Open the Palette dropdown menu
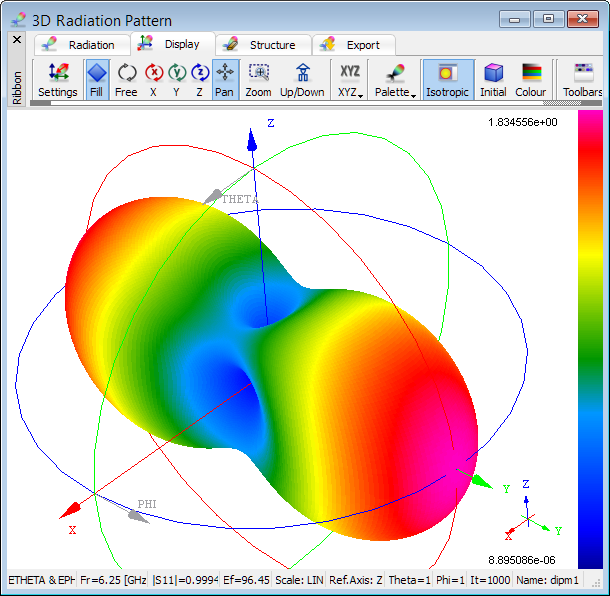 point(394,79)
